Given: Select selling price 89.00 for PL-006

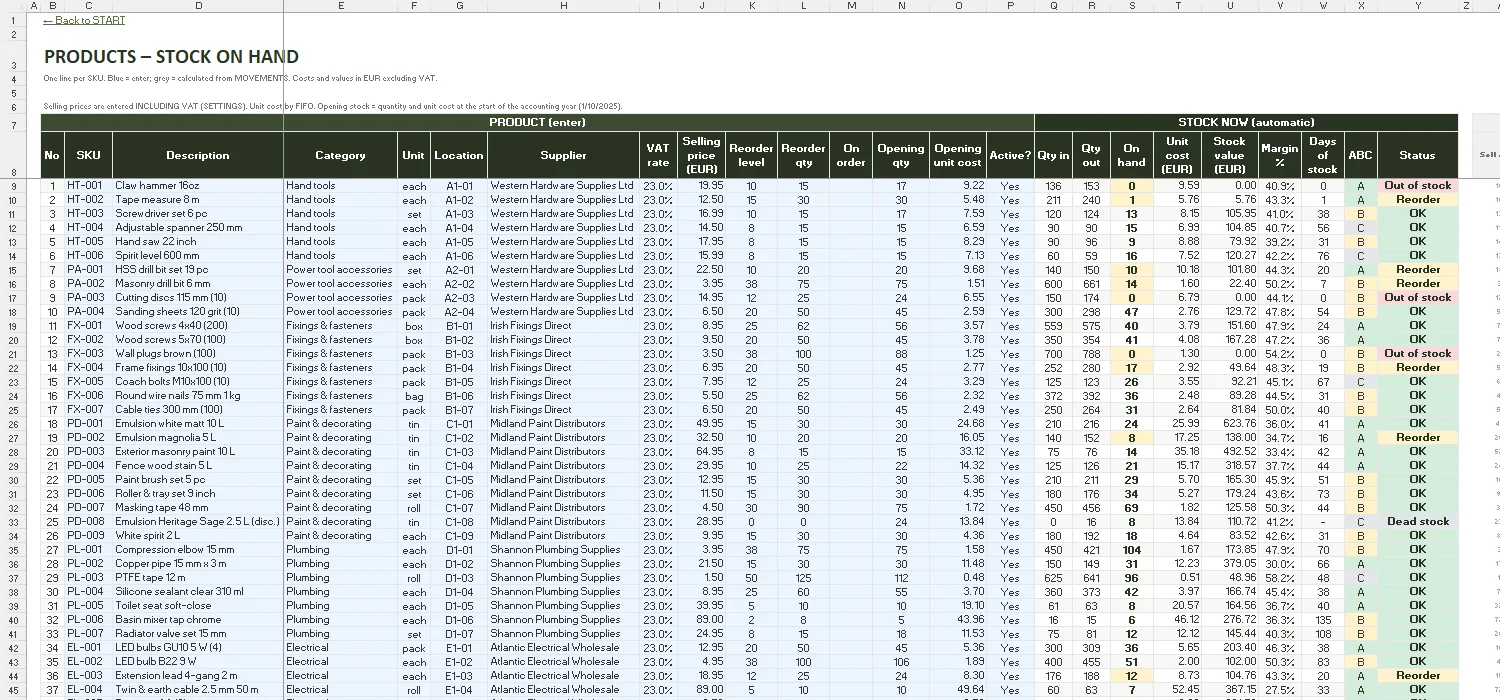Looking at the screenshot, I should [x=701, y=620].
